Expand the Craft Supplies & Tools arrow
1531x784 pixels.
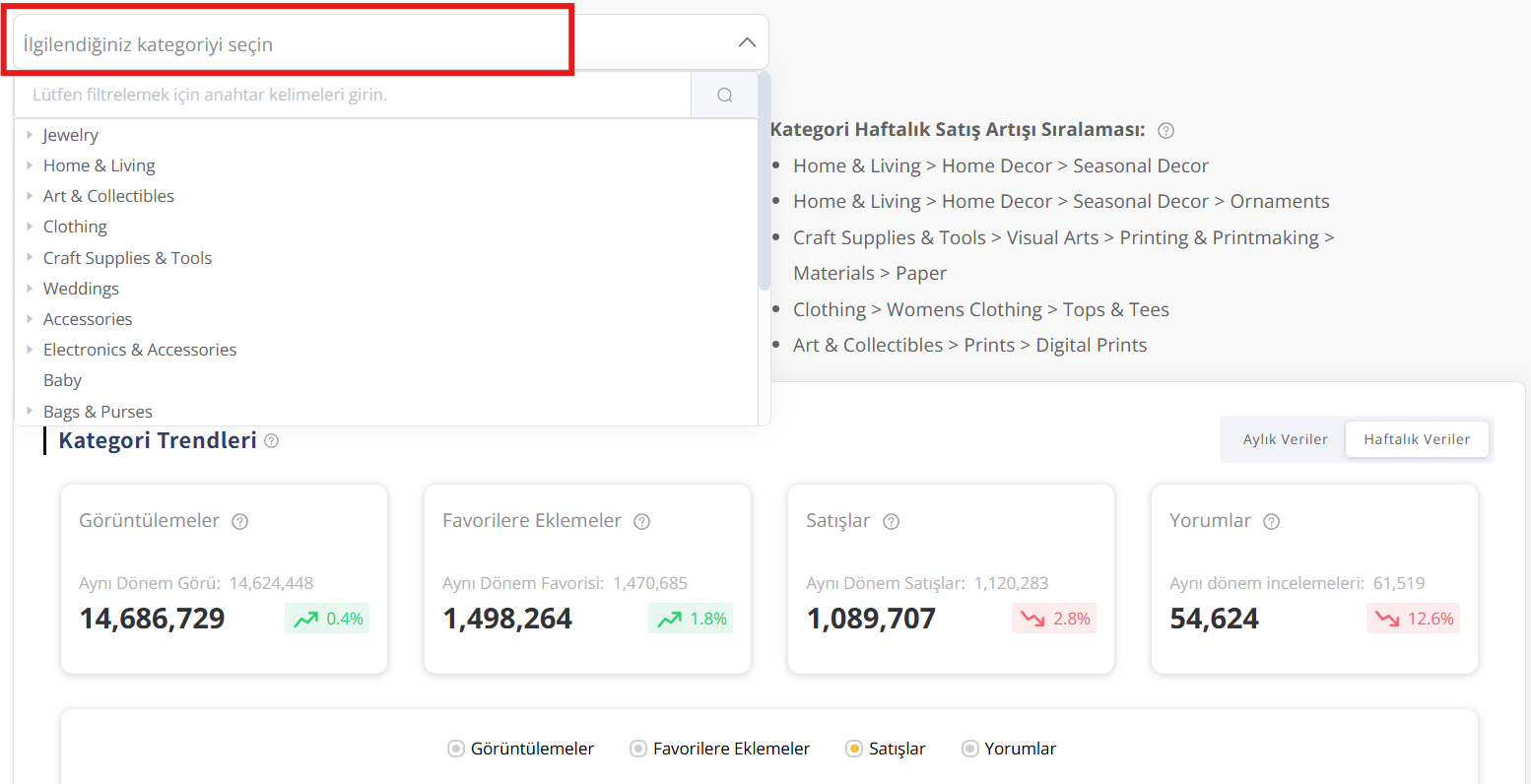pyautogui.click(x=30, y=257)
